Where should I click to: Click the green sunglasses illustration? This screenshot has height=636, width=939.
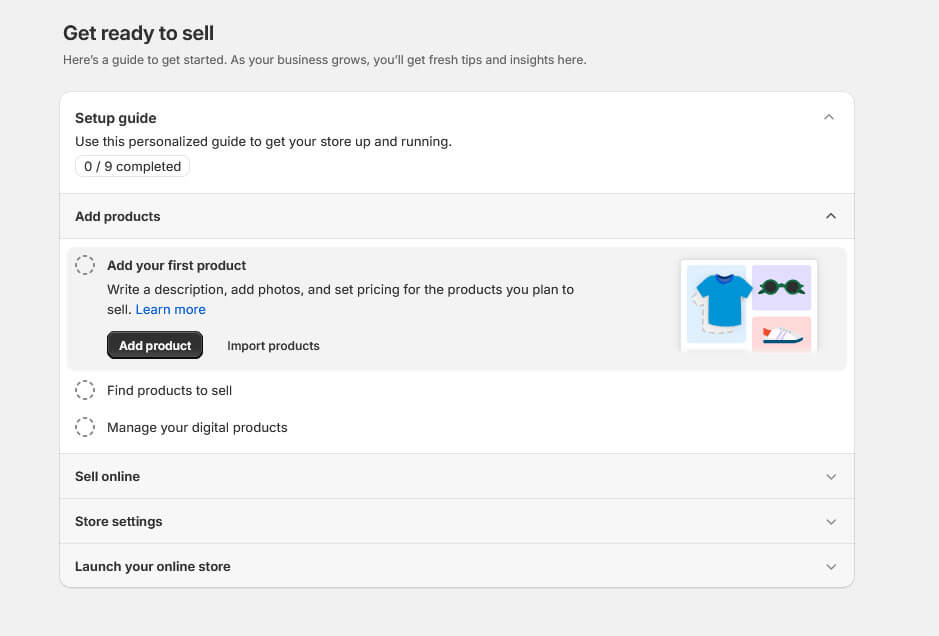[781, 288]
